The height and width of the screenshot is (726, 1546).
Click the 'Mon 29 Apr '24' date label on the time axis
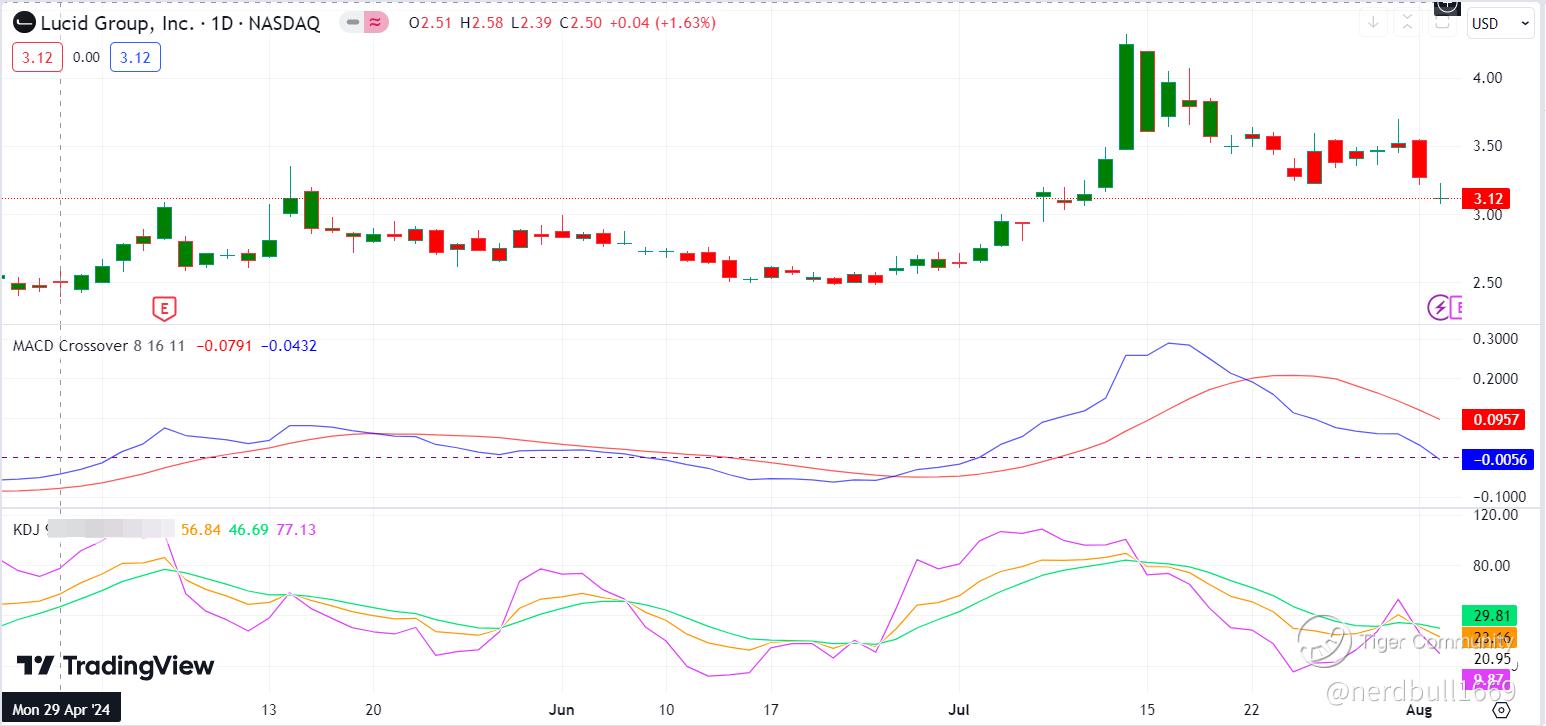61,710
